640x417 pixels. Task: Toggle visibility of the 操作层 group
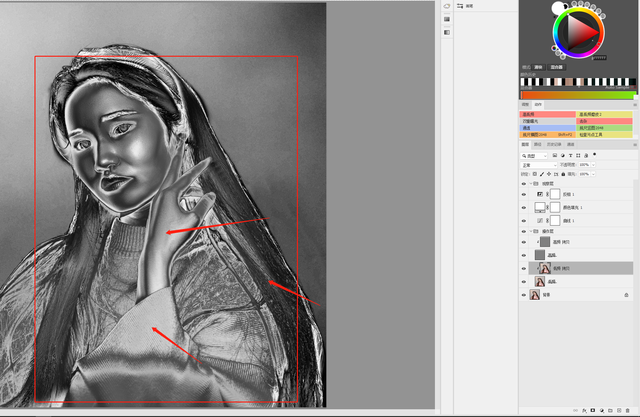point(524,231)
